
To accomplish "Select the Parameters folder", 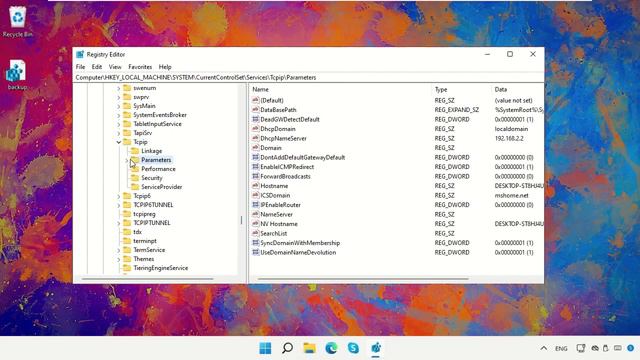I will click(x=156, y=160).
